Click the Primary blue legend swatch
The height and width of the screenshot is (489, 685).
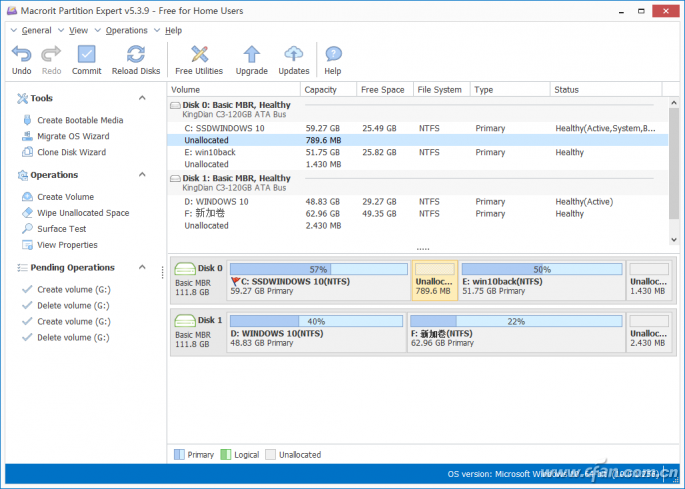point(179,454)
